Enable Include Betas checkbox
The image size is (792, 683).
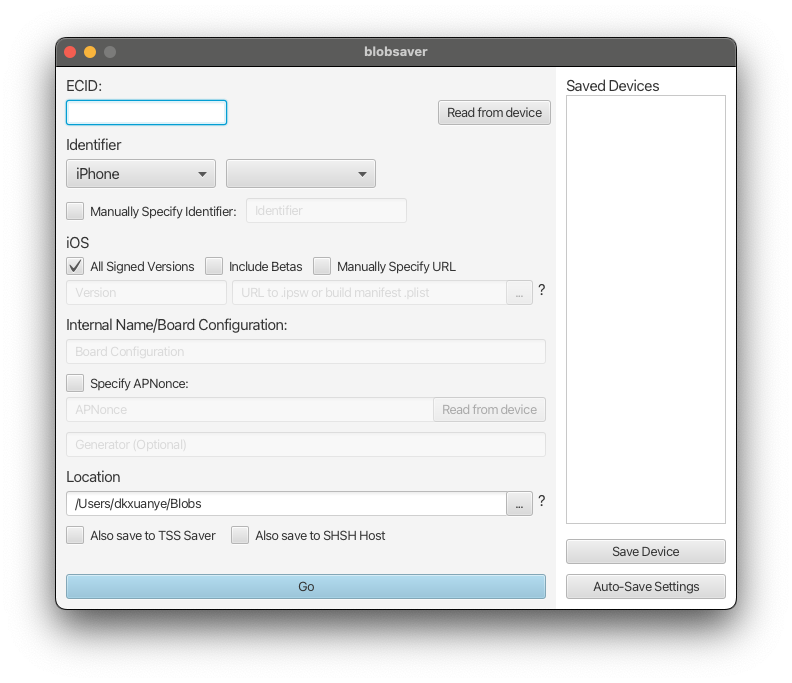point(214,266)
